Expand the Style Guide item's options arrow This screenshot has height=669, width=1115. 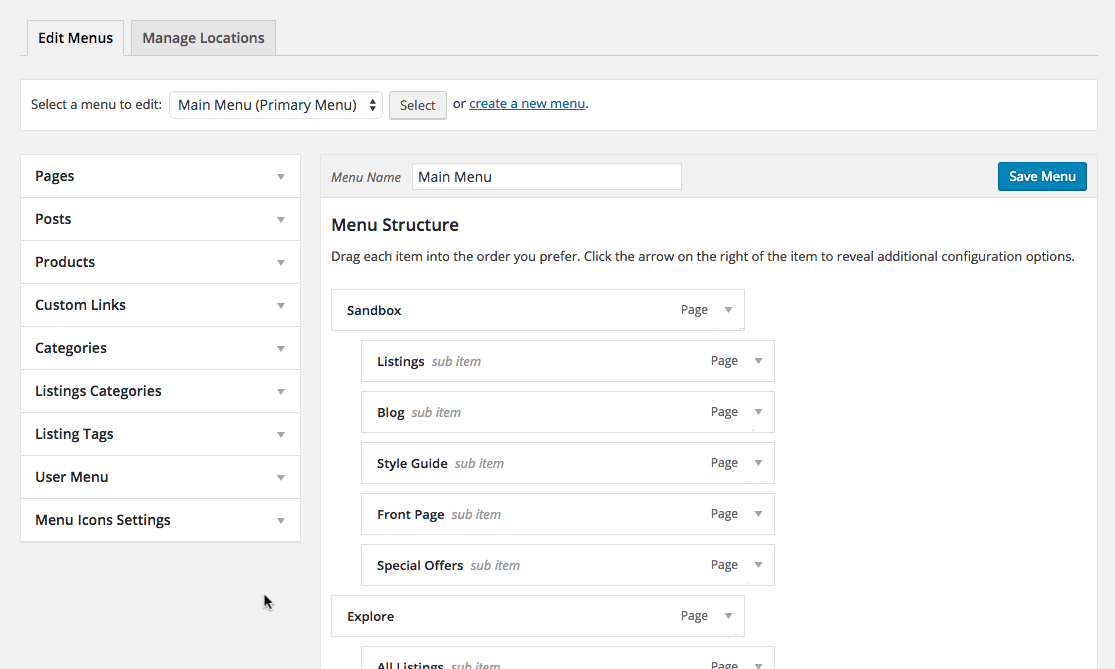point(758,463)
